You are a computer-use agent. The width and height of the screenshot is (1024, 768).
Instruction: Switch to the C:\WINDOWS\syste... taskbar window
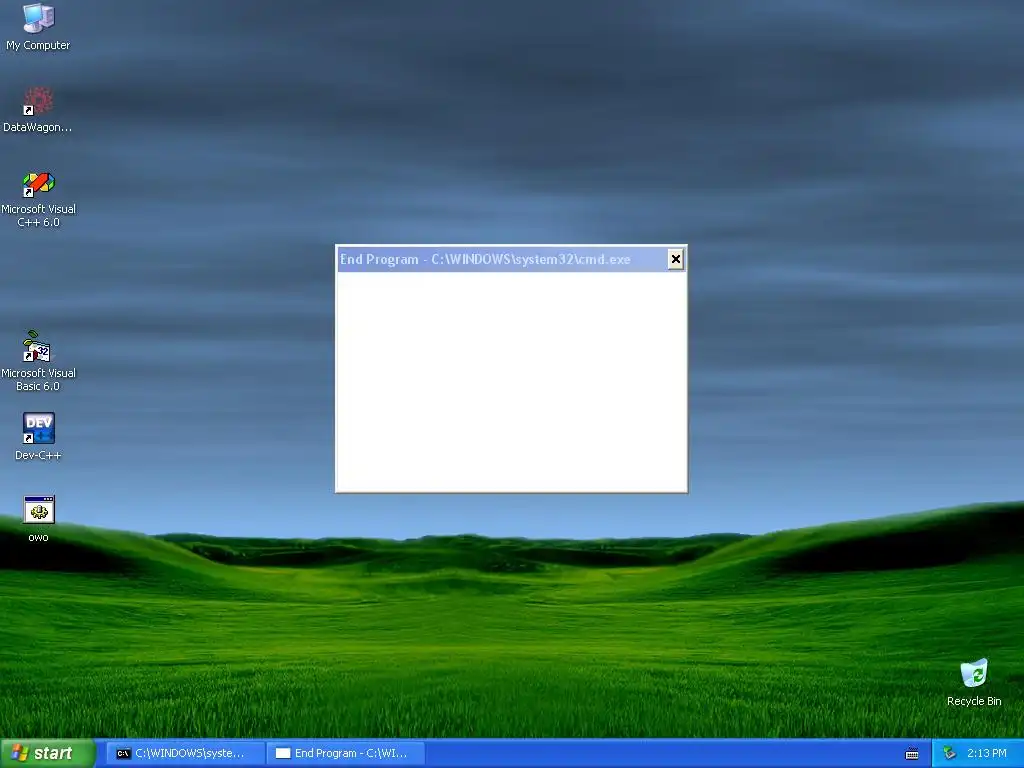(185, 753)
